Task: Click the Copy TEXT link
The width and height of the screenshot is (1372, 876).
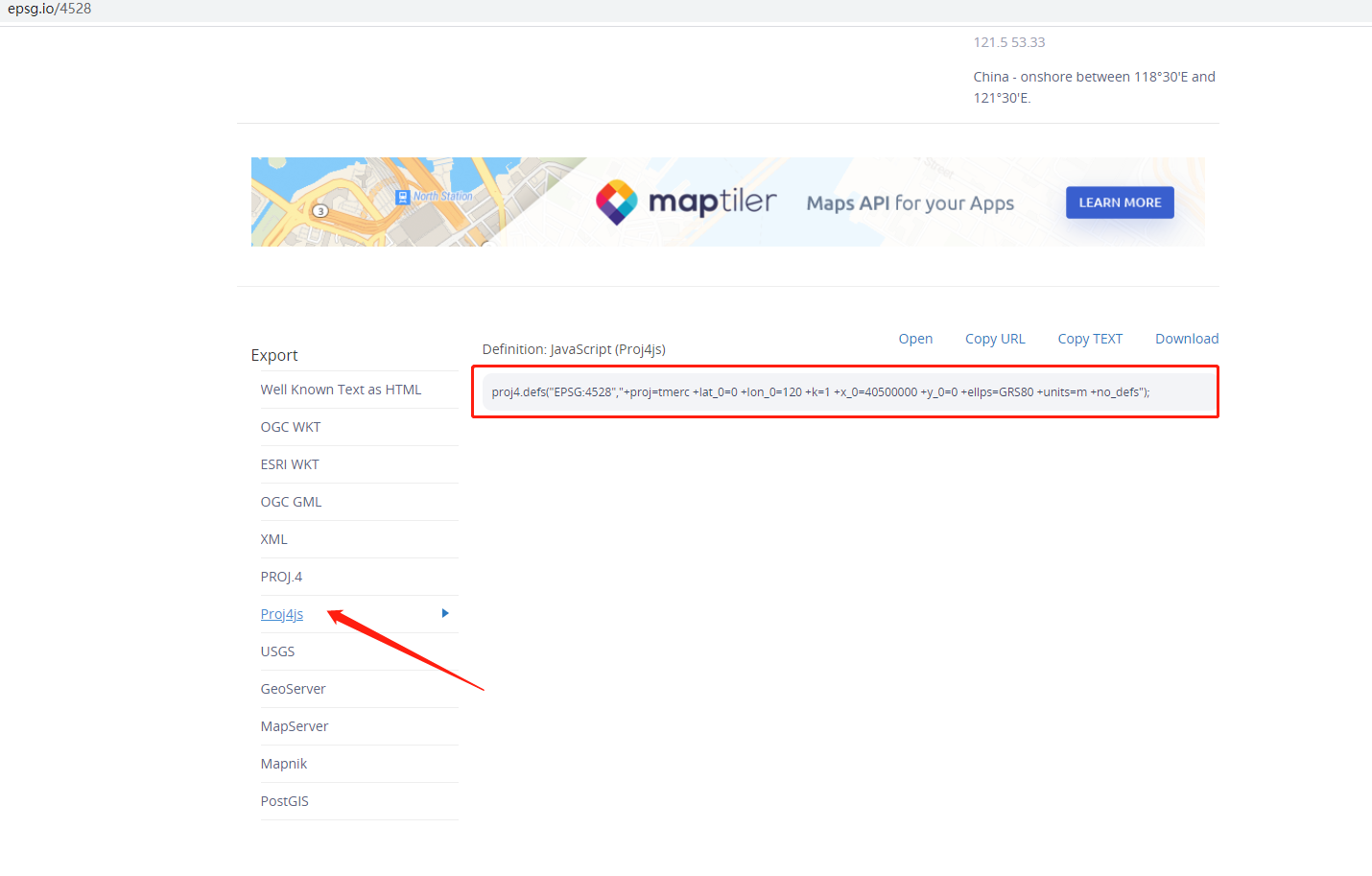Action: [1090, 339]
